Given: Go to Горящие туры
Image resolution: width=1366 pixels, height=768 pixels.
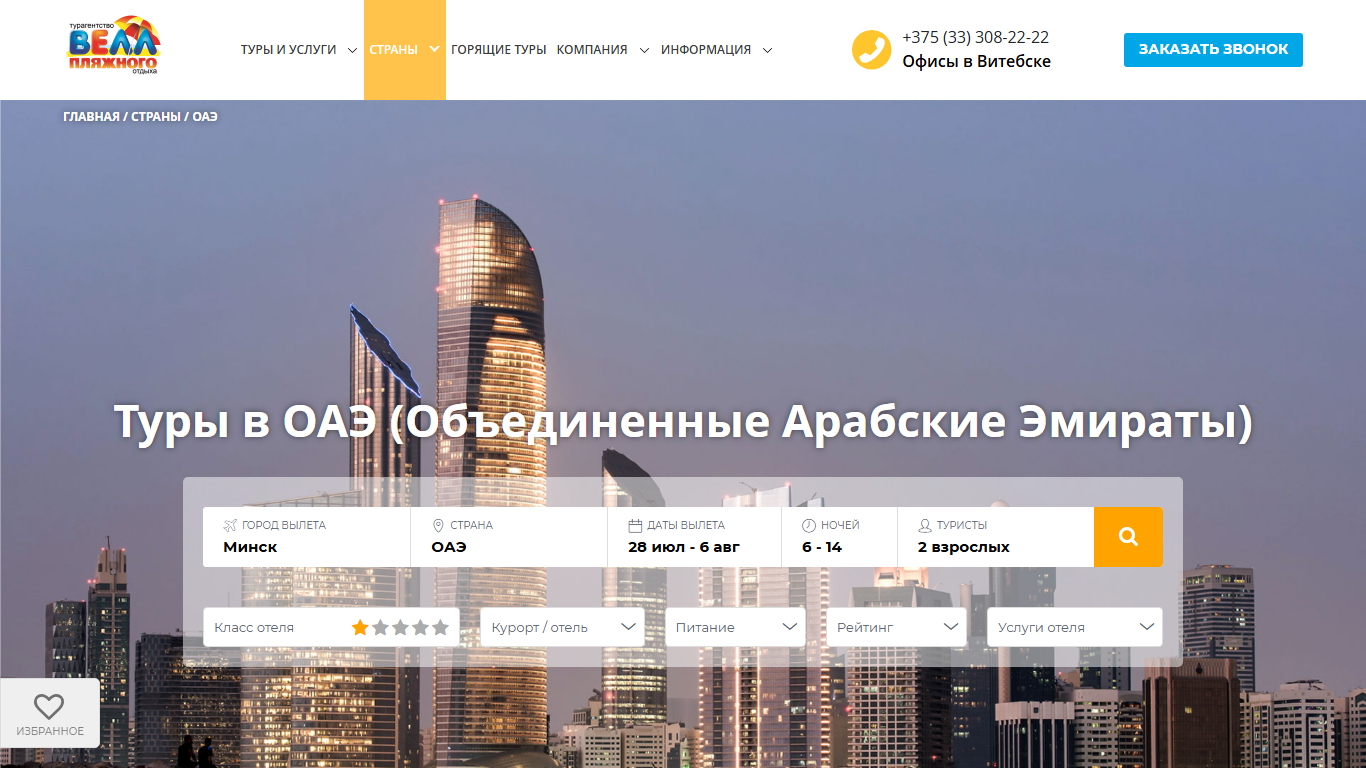Looking at the screenshot, I should point(499,50).
